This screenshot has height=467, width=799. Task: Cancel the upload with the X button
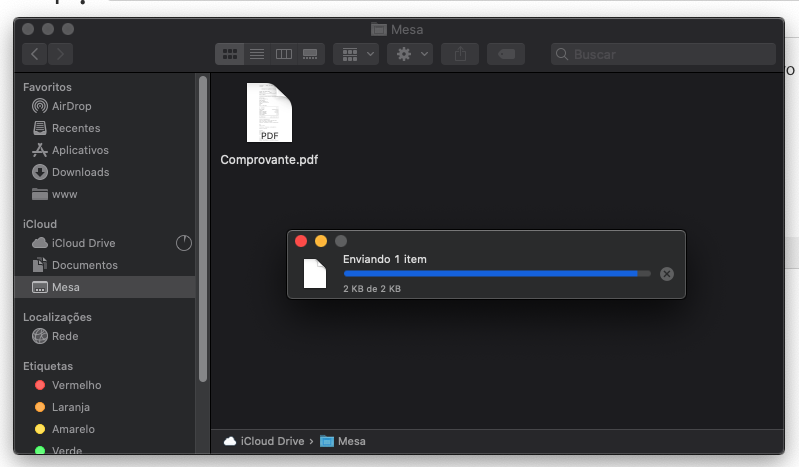point(667,274)
